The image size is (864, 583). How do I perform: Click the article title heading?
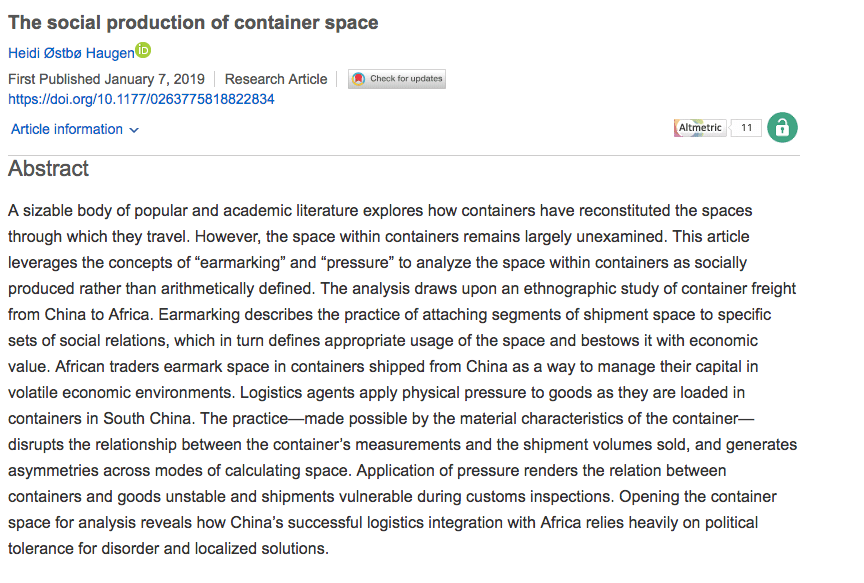[x=193, y=22]
